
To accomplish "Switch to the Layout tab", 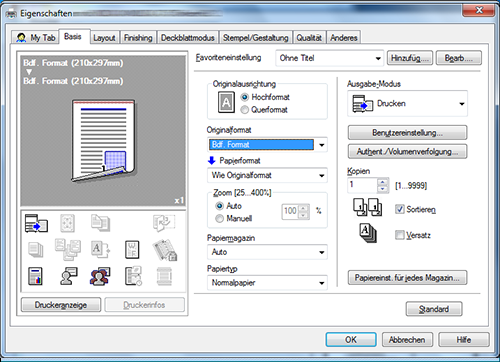I will 104,38.
